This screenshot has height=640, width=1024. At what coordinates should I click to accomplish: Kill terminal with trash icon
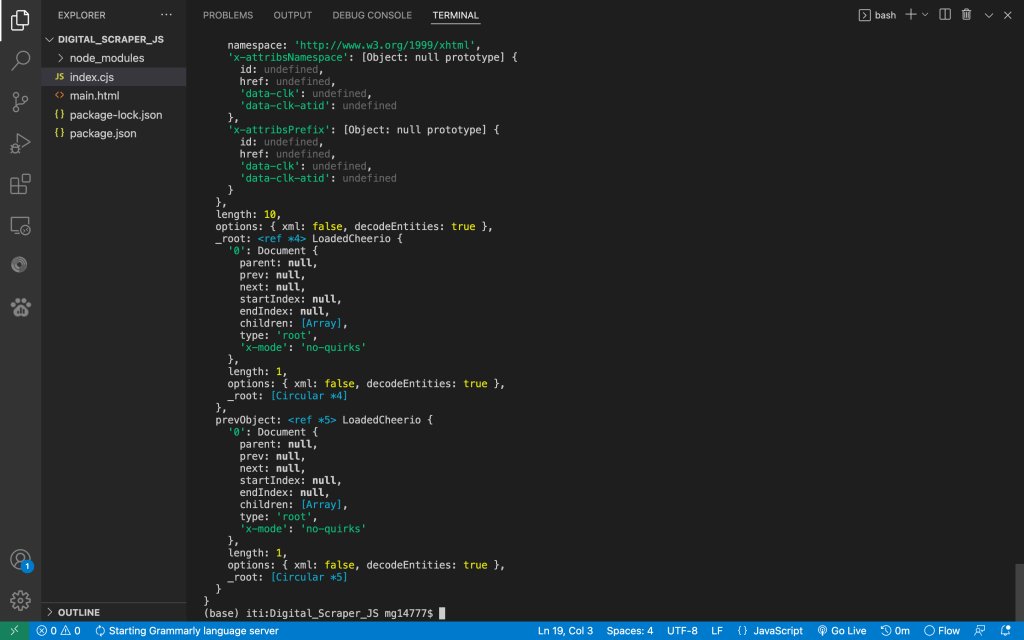[967, 14]
